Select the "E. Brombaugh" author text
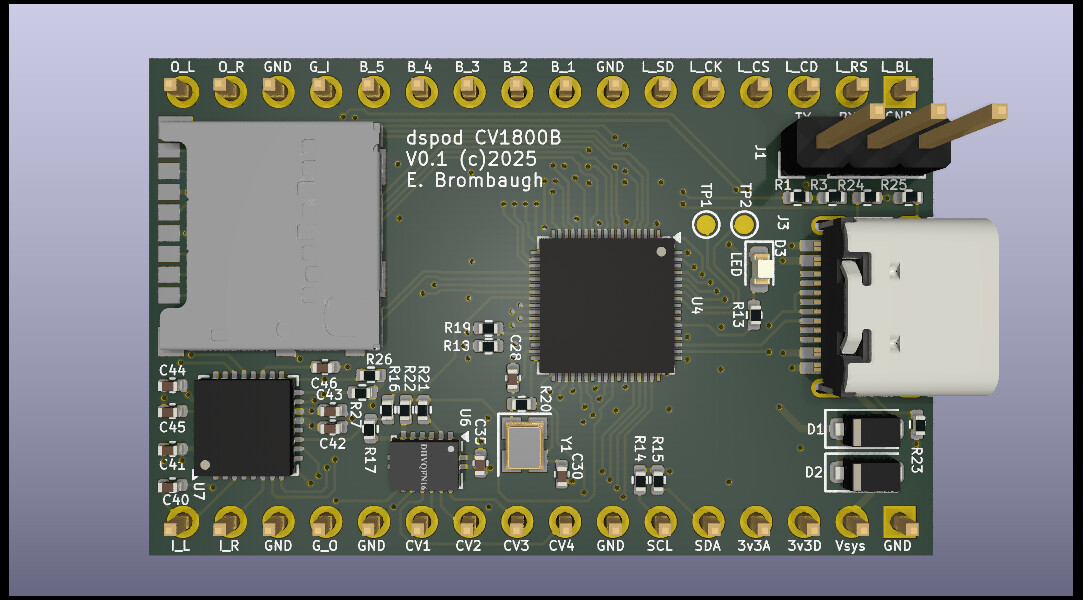This screenshot has width=1083, height=600. click(475, 180)
